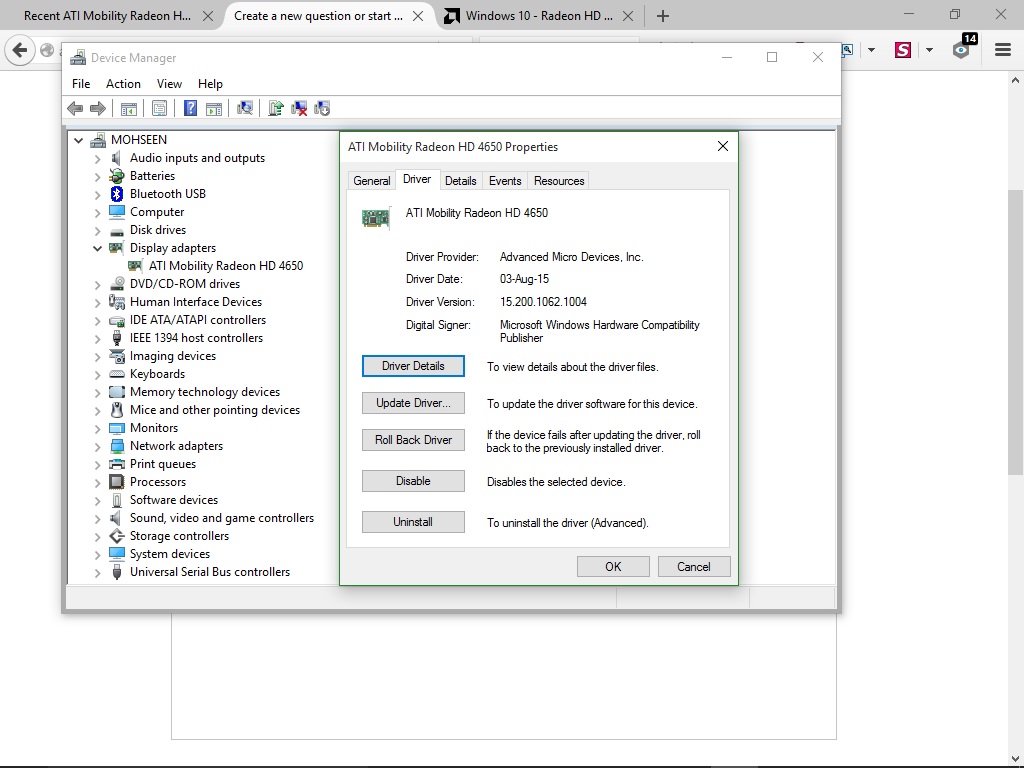Click the Disable device down-arrow toolbar icon

pyautogui.click(x=322, y=108)
